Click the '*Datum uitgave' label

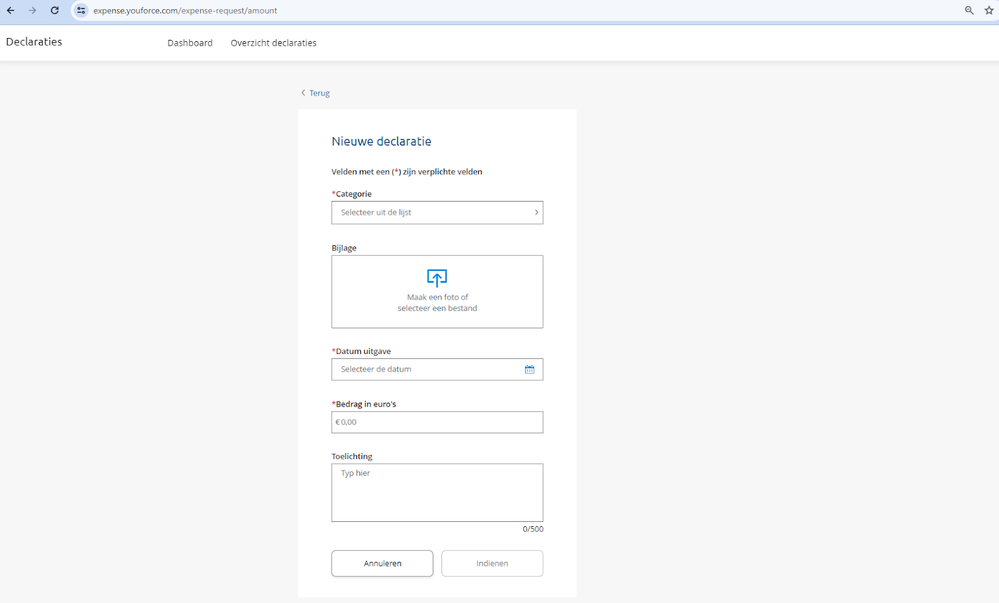[x=361, y=351]
